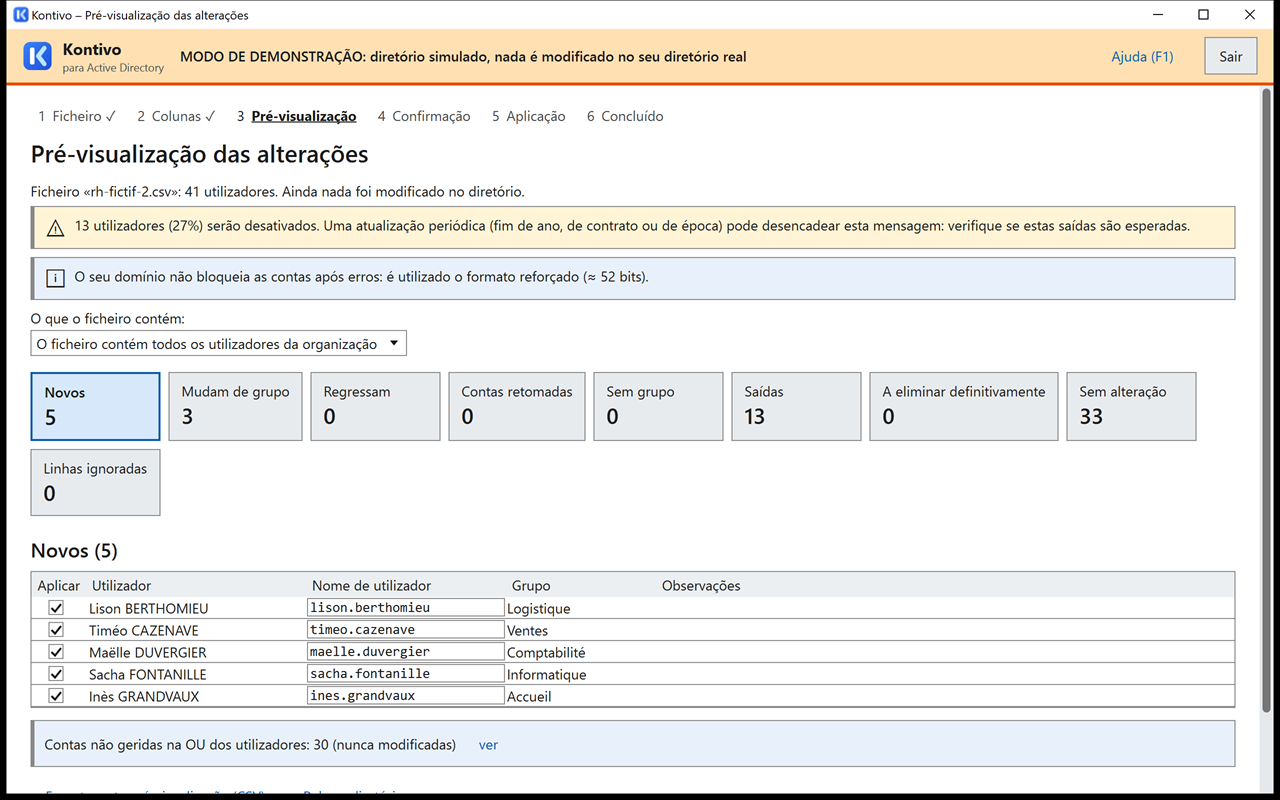
Task: Select step 3 Pré-visualização
Action: tap(296, 116)
